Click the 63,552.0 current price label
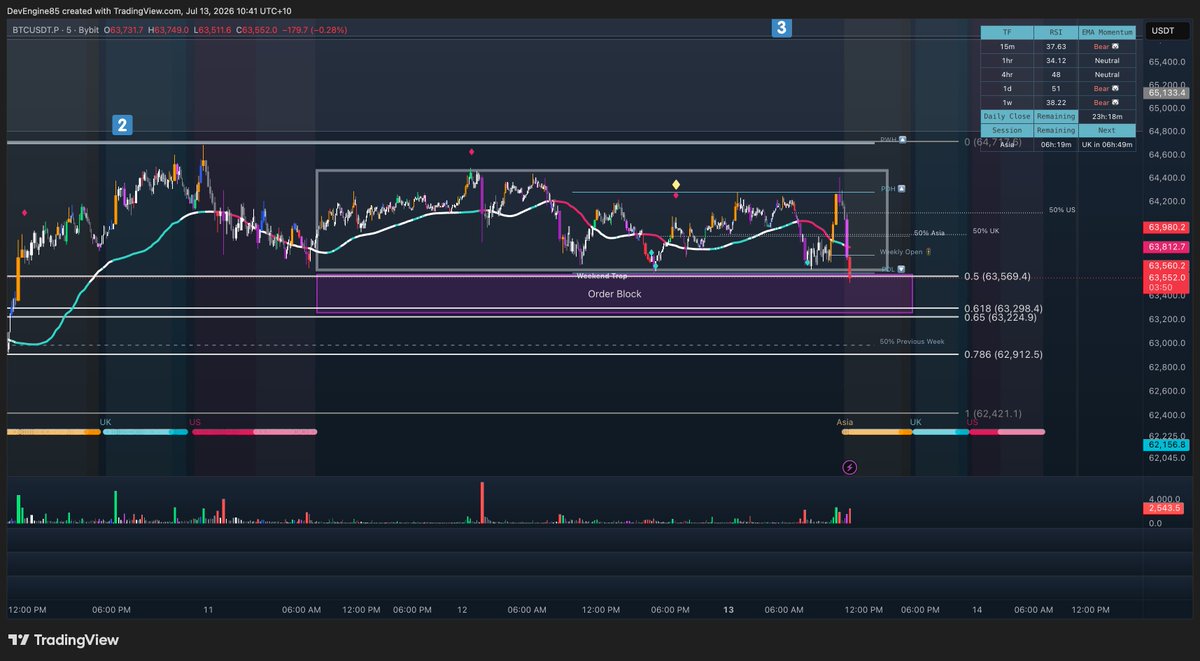This screenshot has width=1200, height=661. (1167, 277)
